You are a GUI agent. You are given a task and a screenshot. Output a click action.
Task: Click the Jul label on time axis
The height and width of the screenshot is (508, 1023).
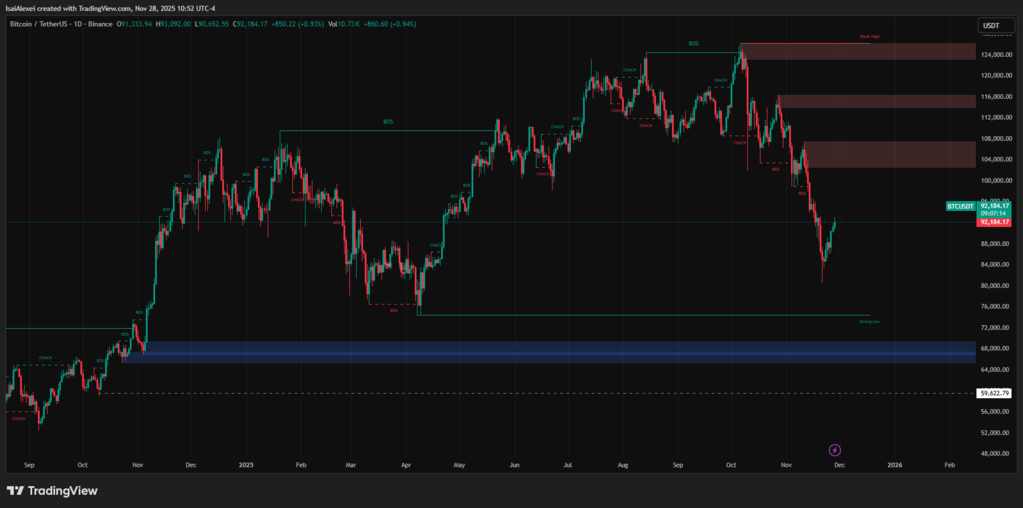tap(568, 466)
